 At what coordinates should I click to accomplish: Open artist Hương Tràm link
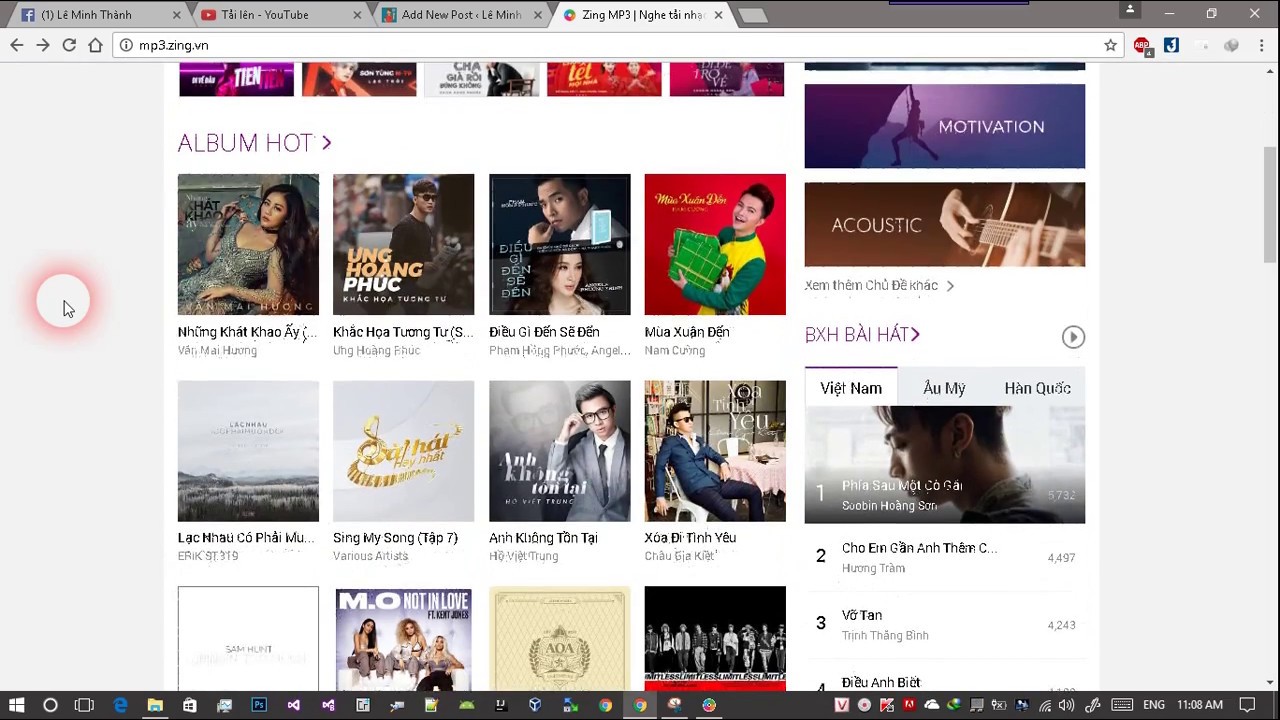click(x=873, y=568)
